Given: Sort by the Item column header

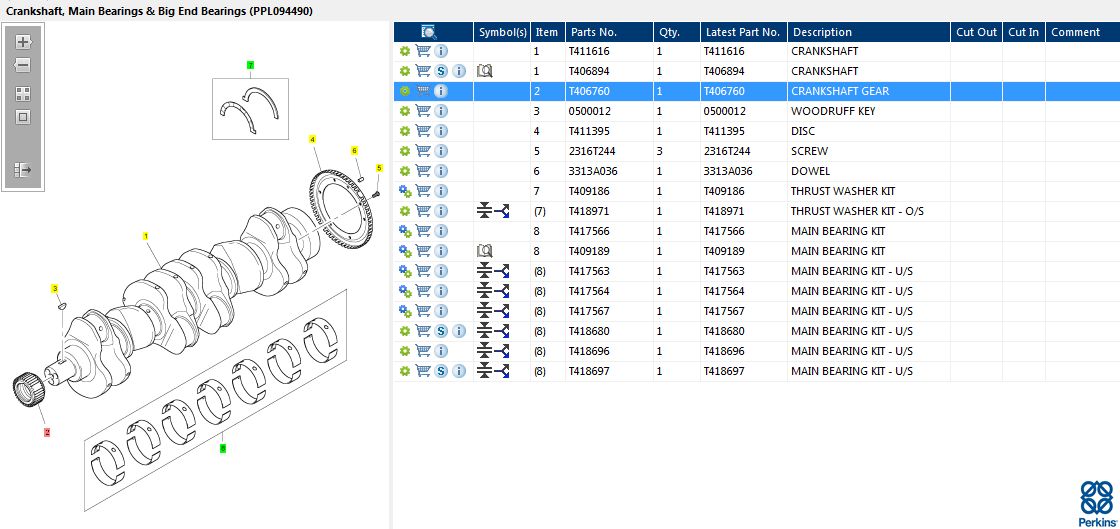Looking at the screenshot, I should [x=548, y=32].
